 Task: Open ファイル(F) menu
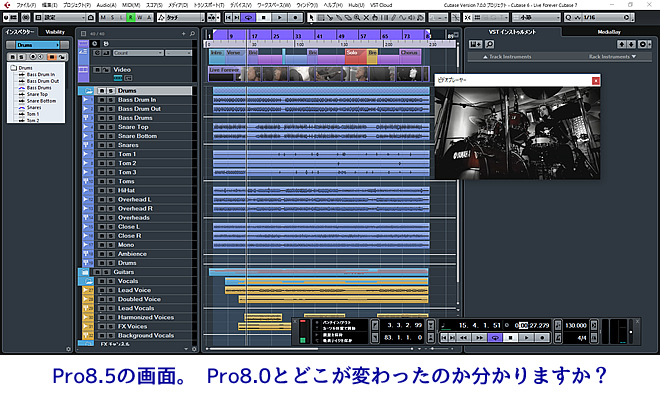click(x=26, y=5)
